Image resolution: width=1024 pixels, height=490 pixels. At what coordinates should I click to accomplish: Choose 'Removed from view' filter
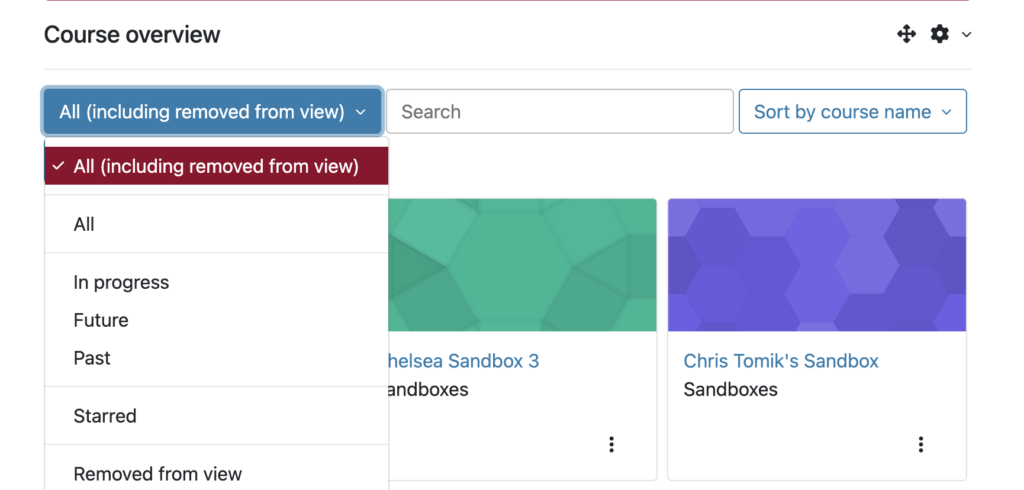point(157,474)
